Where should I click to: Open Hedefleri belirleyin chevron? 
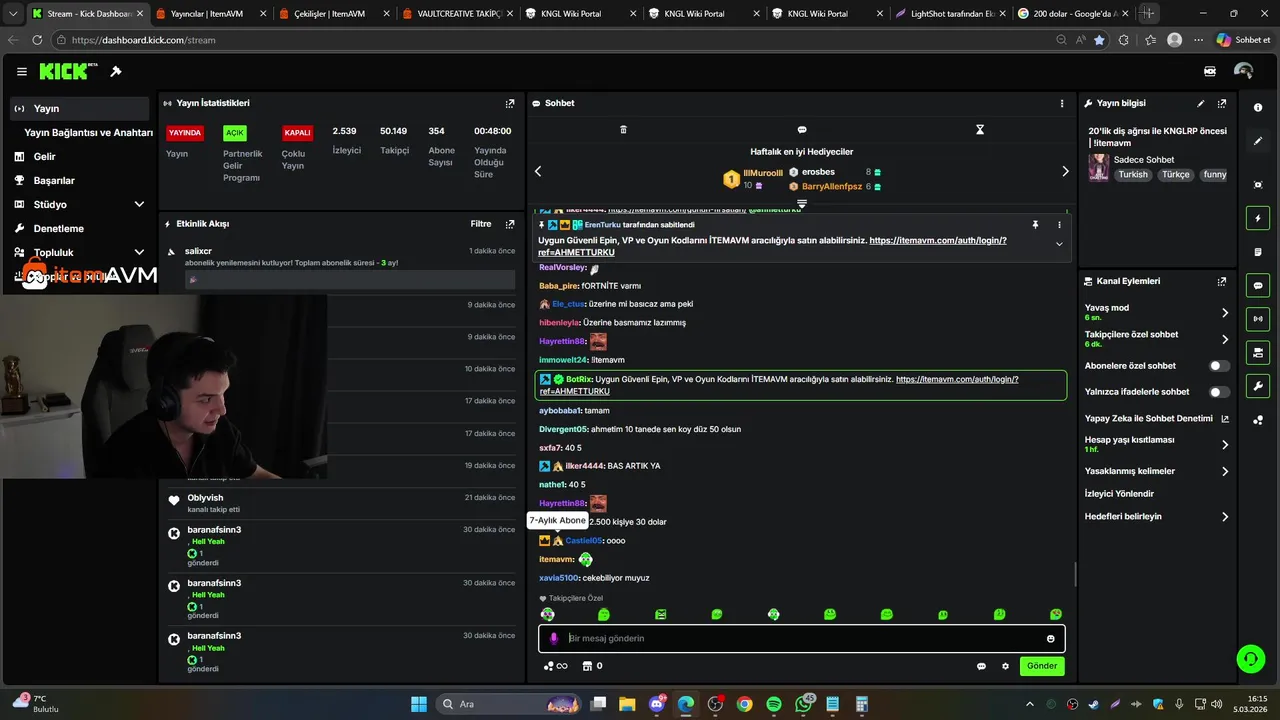click(x=1225, y=517)
